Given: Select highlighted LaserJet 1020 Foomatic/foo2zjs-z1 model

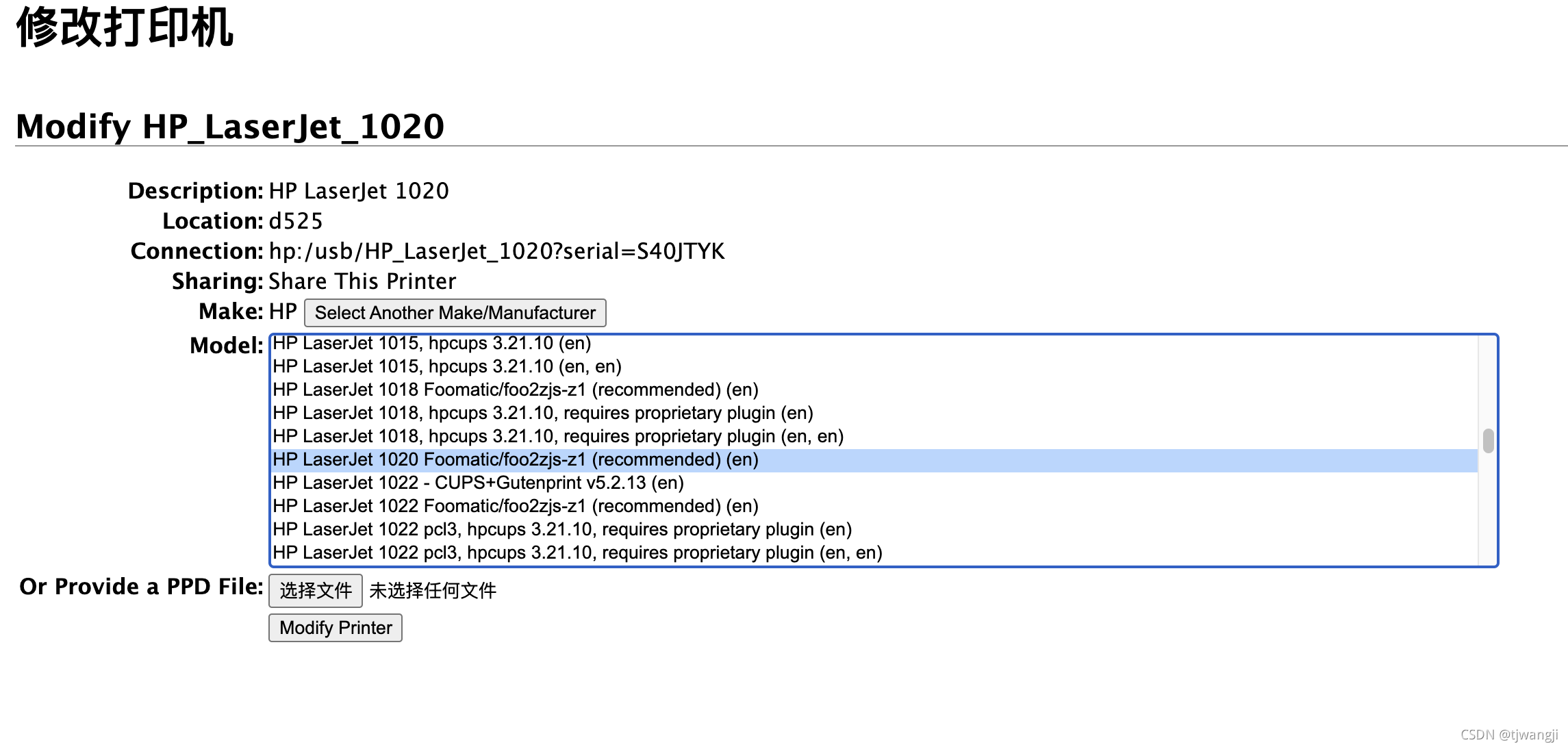Looking at the screenshot, I should click(515, 460).
